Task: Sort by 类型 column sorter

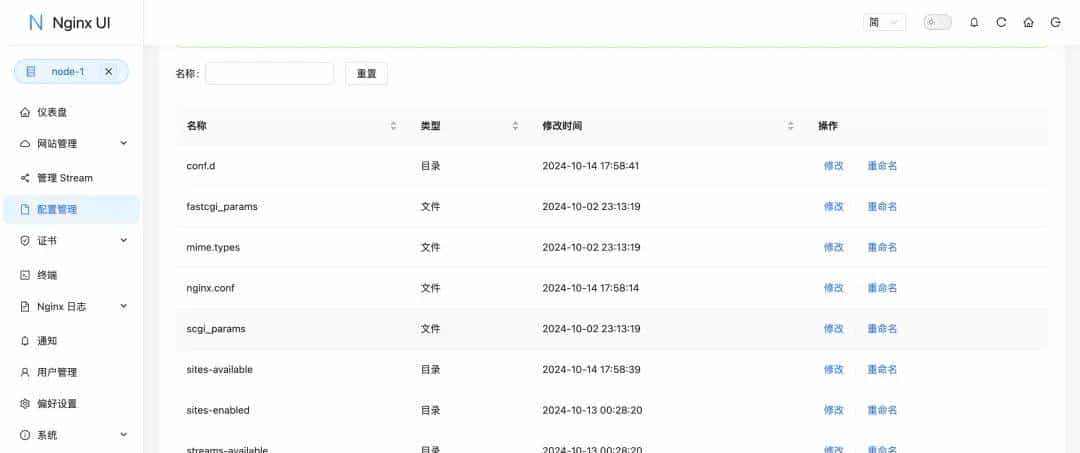Action: (x=515, y=126)
